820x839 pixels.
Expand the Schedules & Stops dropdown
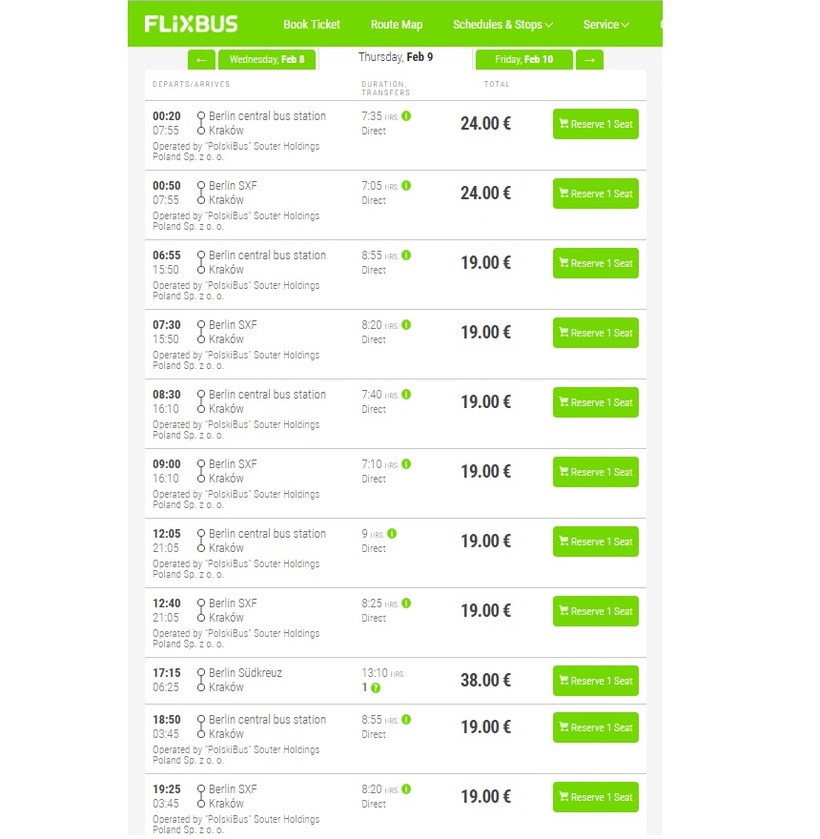pos(502,24)
